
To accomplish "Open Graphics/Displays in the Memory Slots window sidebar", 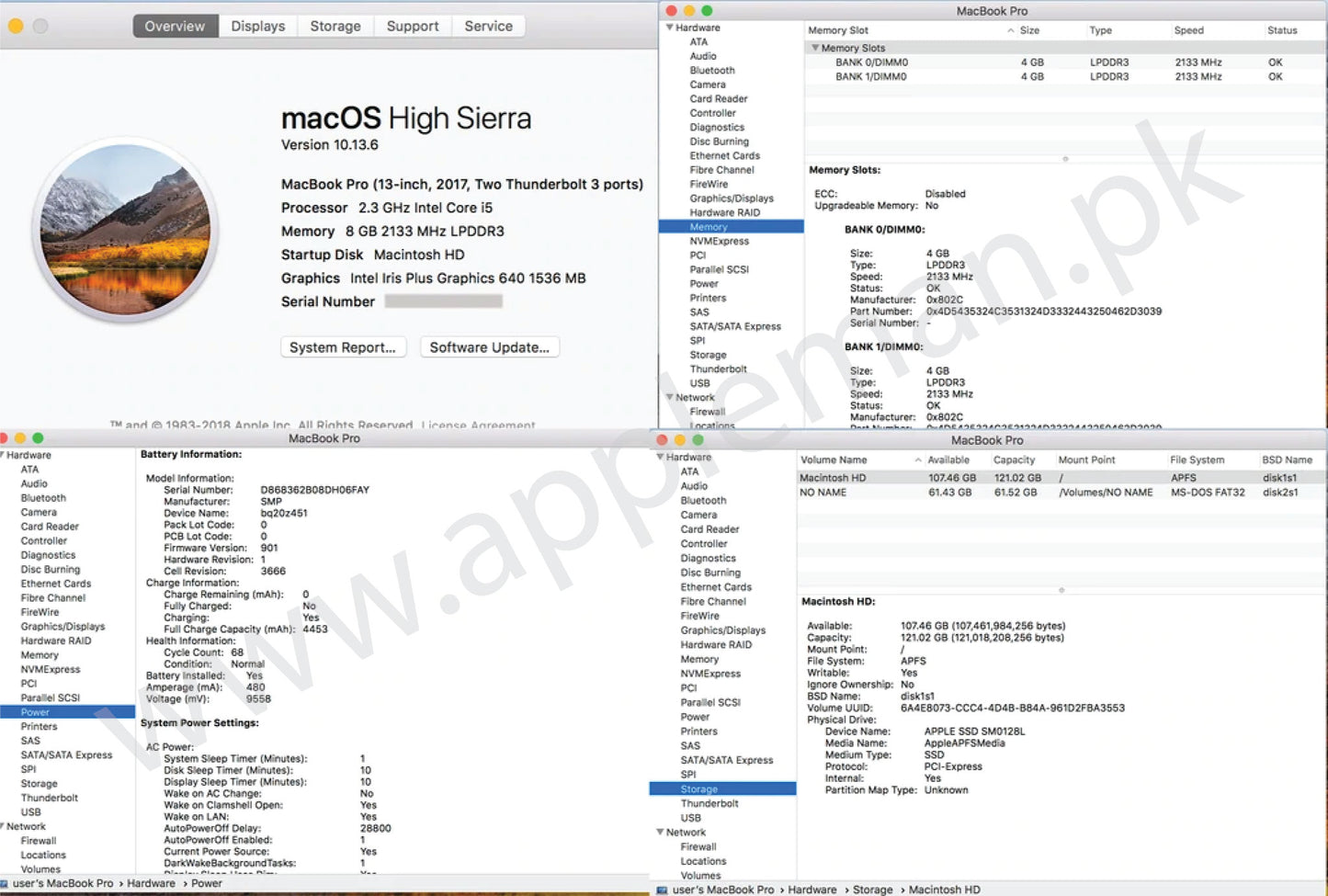I will click(732, 198).
